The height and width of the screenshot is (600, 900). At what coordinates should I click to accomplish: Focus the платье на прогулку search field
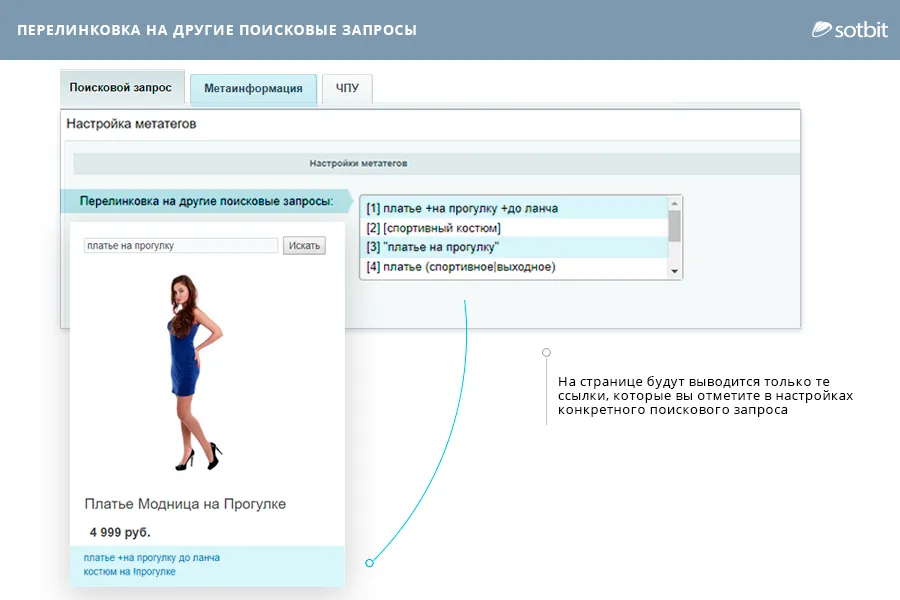pyautogui.click(x=181, y=246)
